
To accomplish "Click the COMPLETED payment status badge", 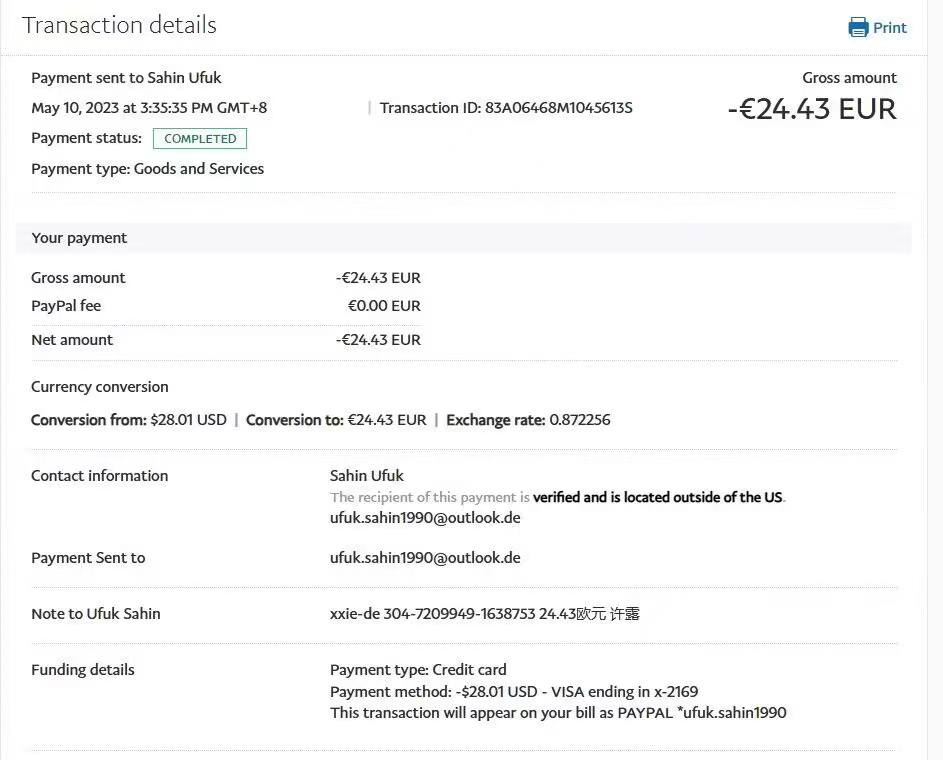I will [200, 139].
